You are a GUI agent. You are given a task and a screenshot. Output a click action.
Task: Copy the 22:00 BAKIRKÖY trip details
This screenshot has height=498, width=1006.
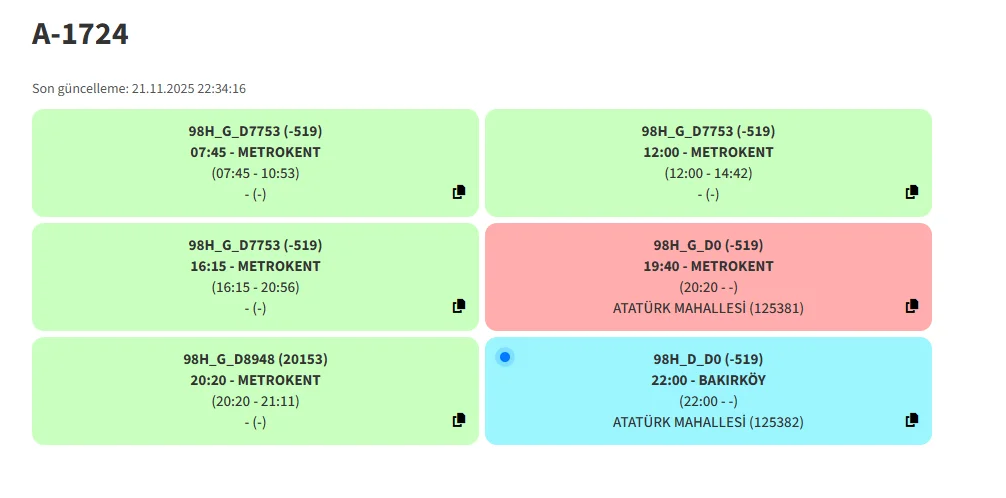[912, 420]
